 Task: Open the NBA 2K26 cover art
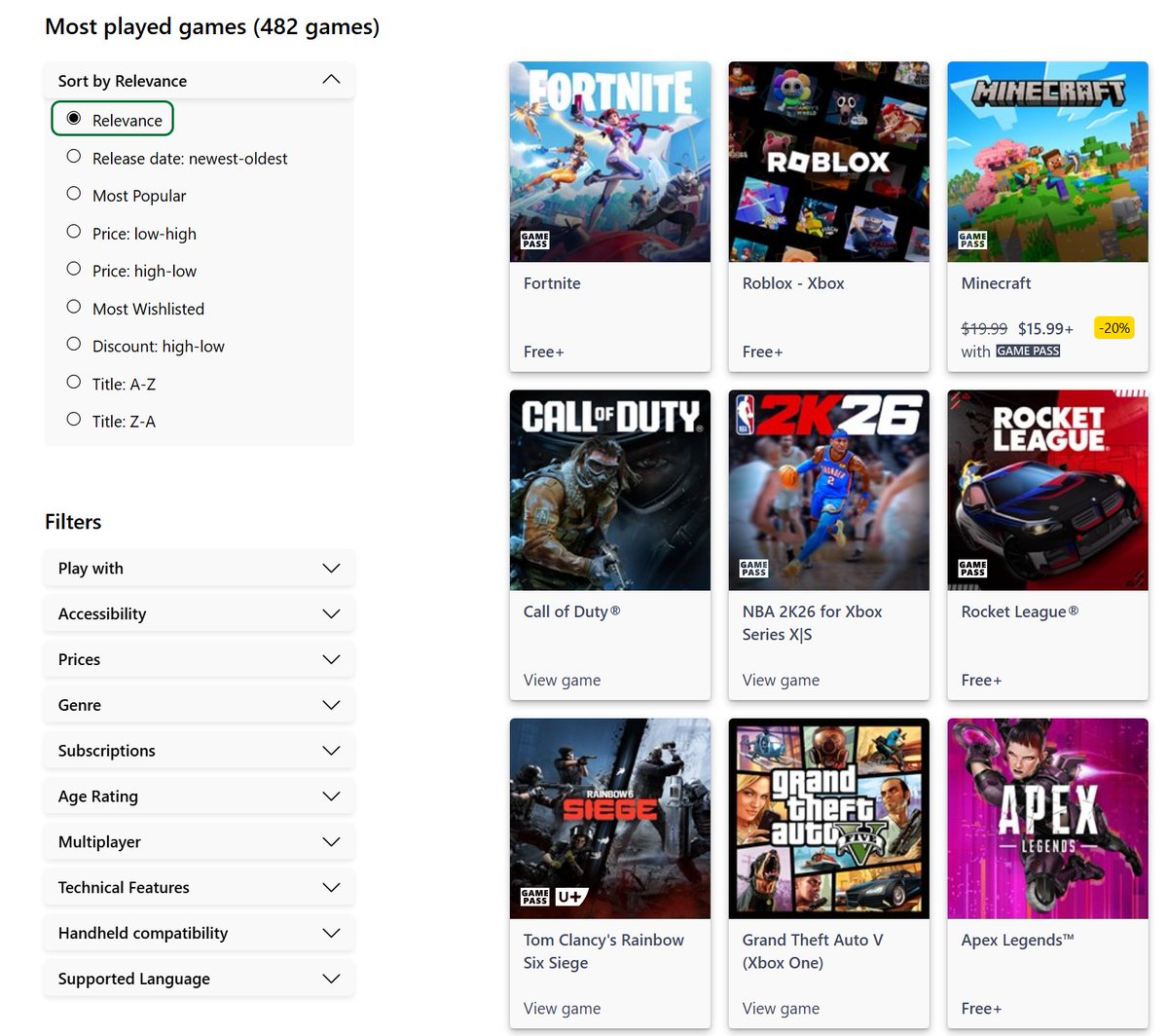coord(829,490)
